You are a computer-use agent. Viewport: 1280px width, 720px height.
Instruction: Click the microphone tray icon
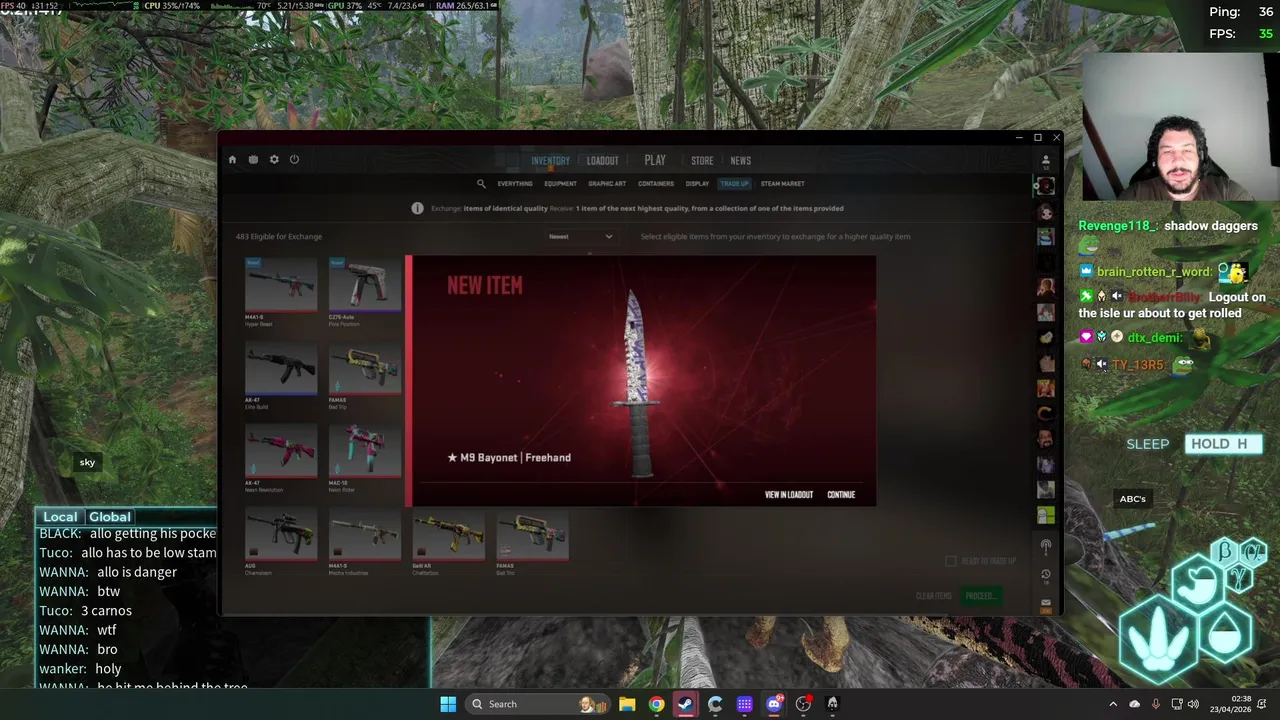(1156, 704)
